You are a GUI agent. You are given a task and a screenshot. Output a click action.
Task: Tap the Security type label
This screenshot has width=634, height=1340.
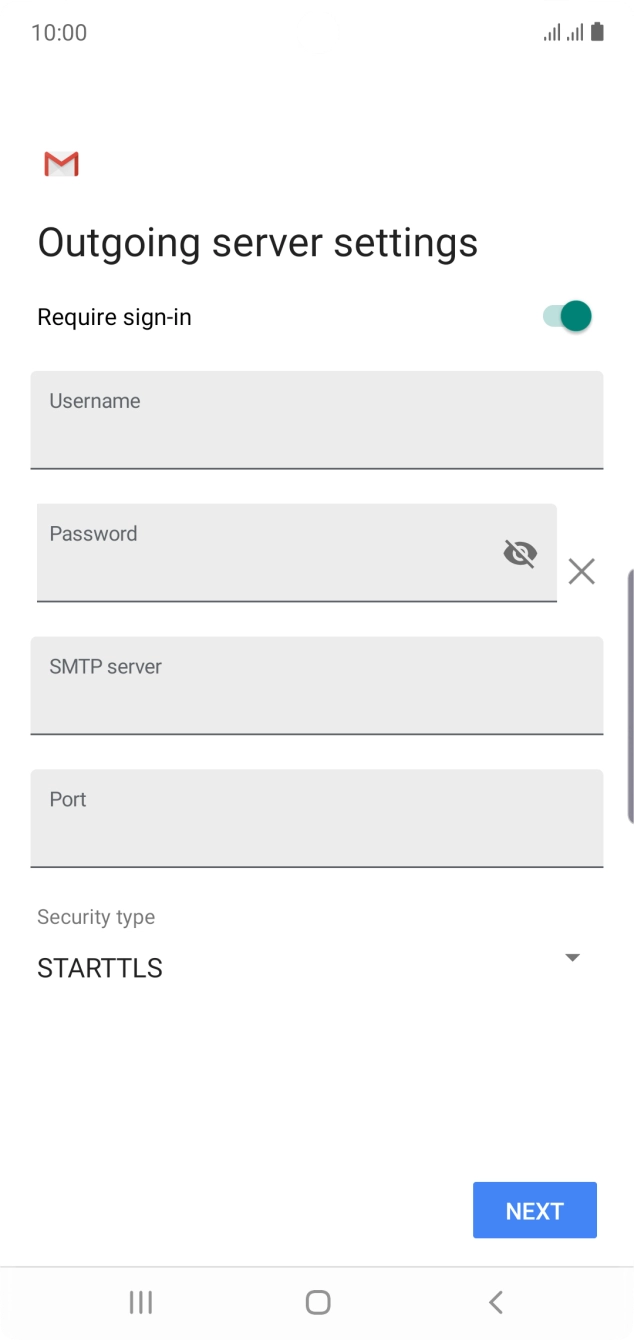[96, 917]
